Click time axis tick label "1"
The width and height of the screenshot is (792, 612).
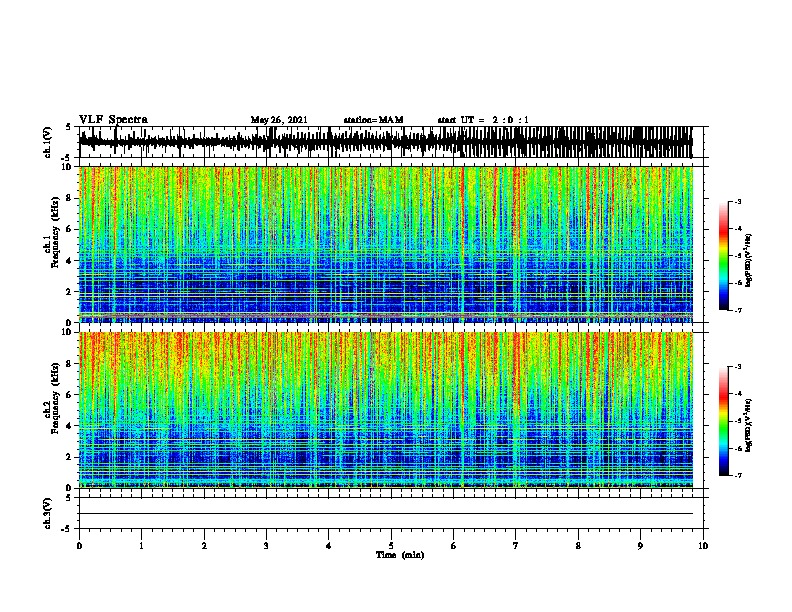pyautogui.click(x=141, y=546)
